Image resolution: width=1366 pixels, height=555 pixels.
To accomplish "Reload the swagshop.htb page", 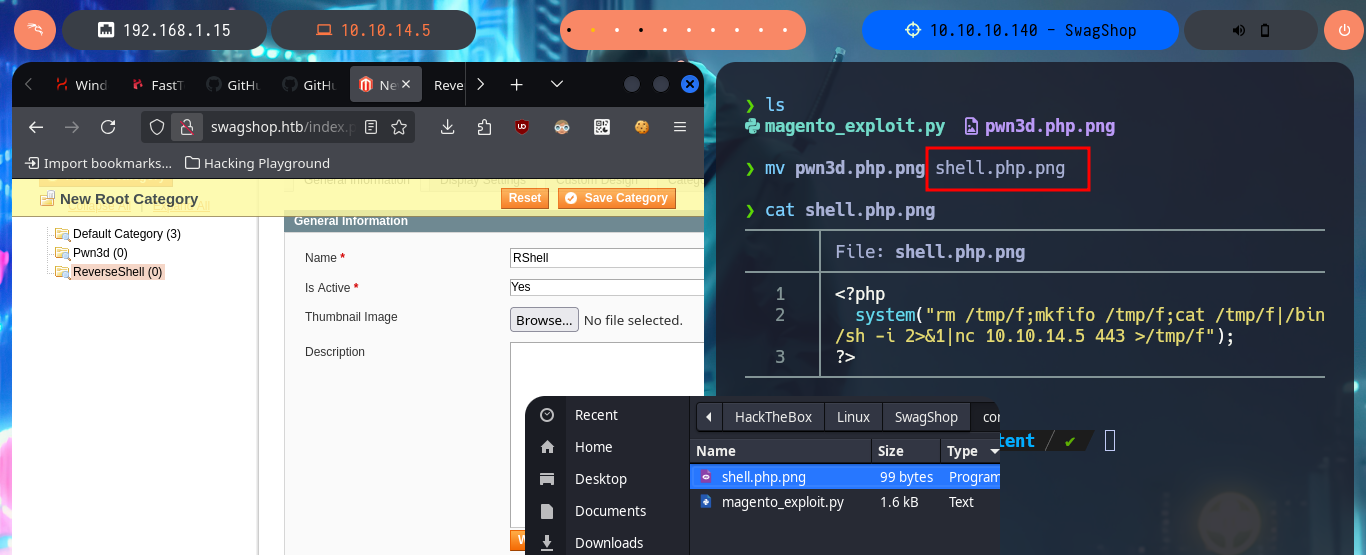I will coord(108,127).
